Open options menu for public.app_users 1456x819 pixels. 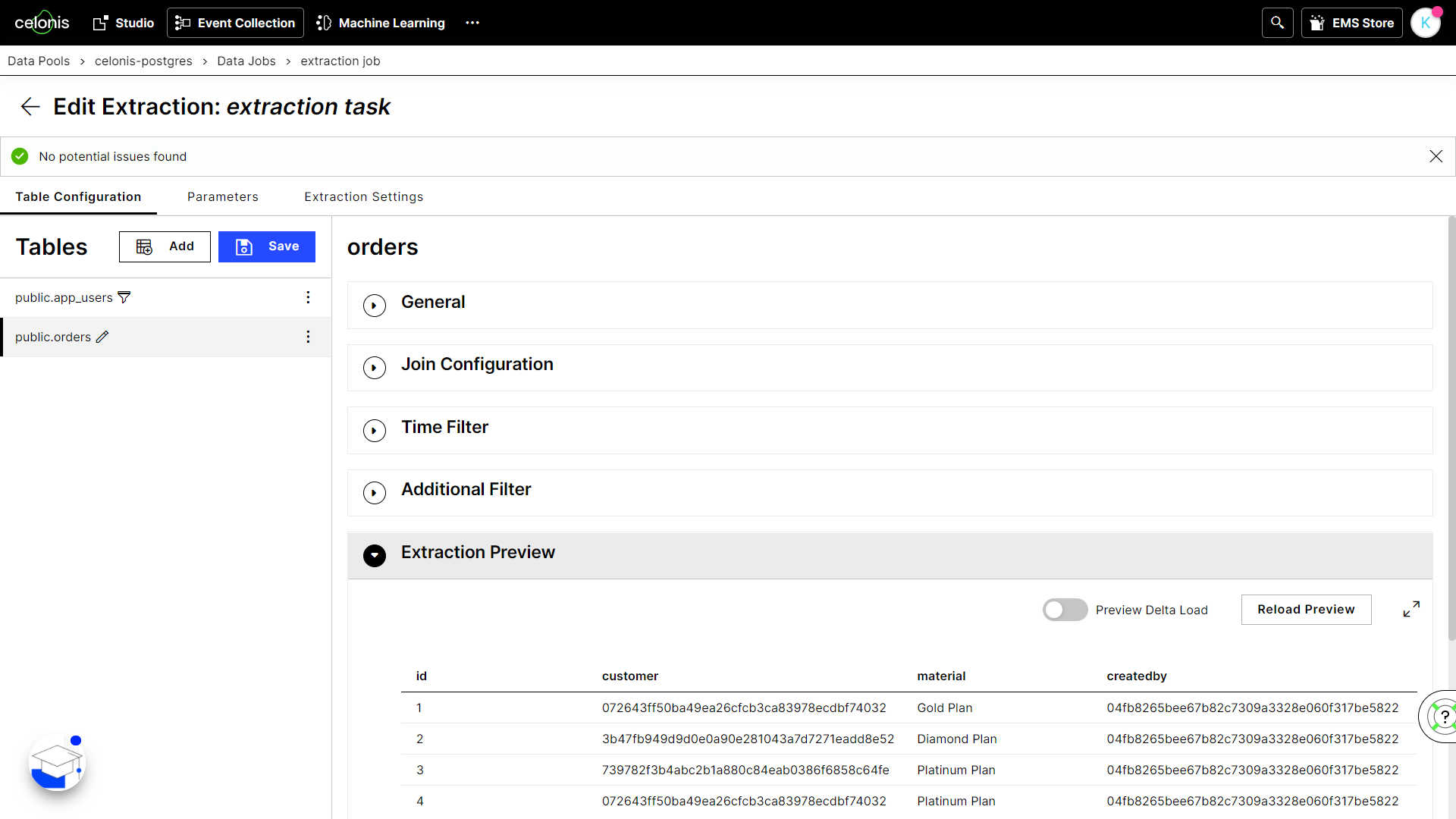[x=308, y=297]
